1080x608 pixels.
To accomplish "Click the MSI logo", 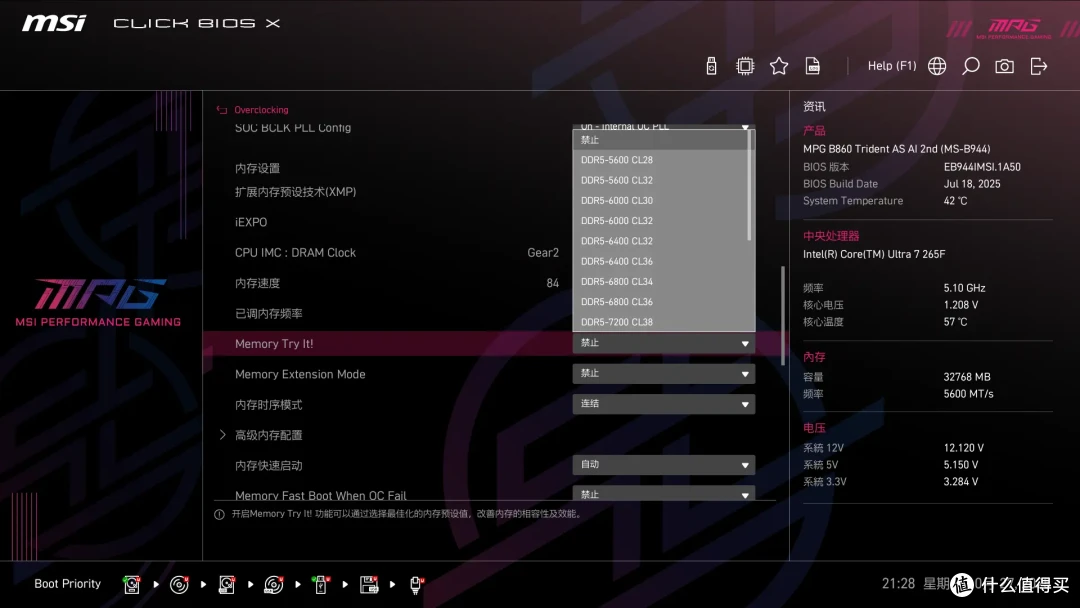I will coord(54,23).
